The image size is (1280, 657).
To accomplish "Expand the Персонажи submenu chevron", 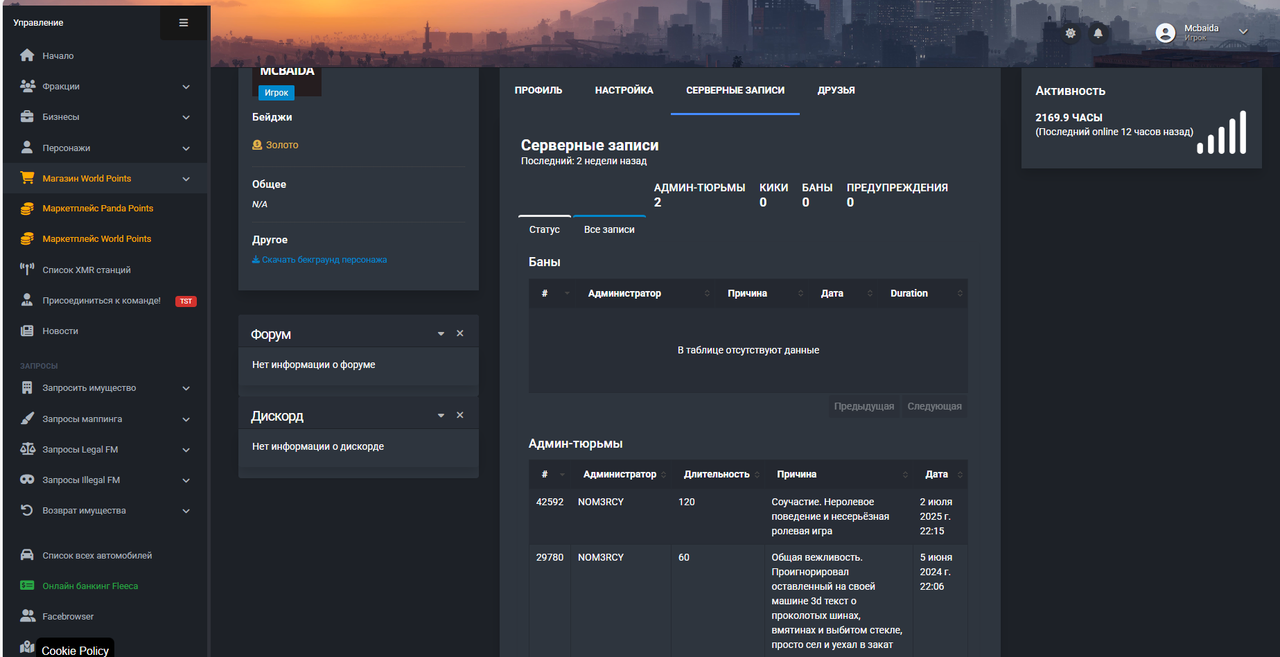I will 186,148.
